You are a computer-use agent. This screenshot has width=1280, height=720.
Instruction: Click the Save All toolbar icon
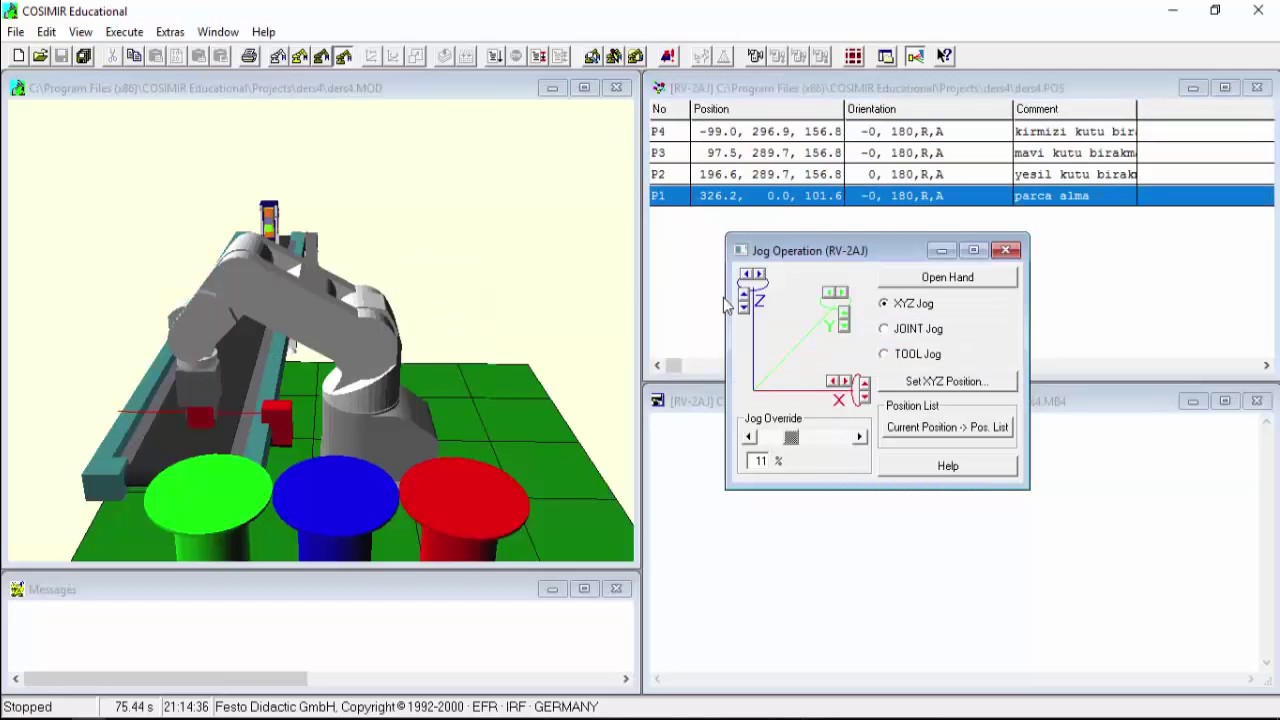coord(83,56)
